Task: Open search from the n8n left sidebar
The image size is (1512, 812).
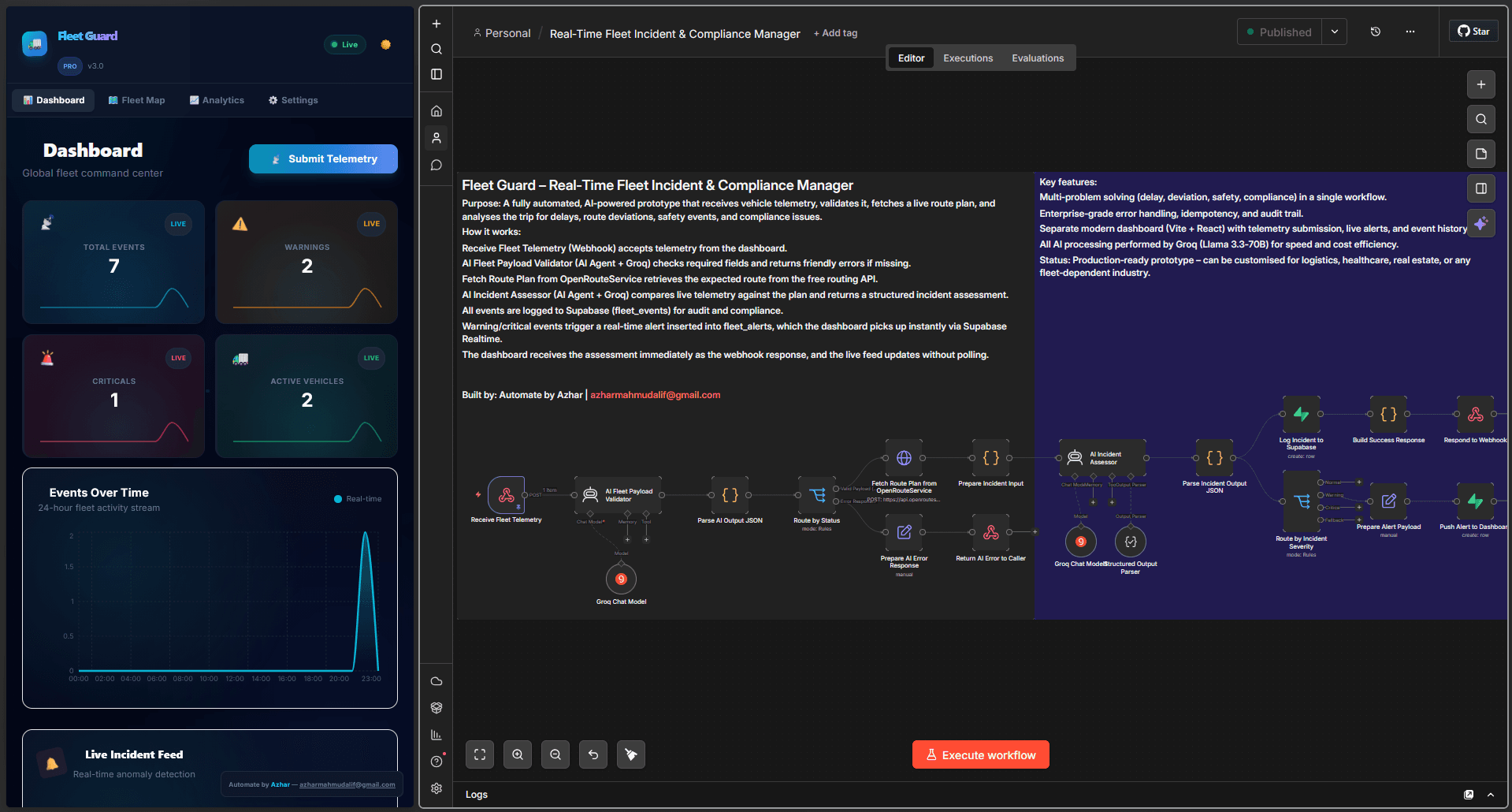Action: point(437,49)
